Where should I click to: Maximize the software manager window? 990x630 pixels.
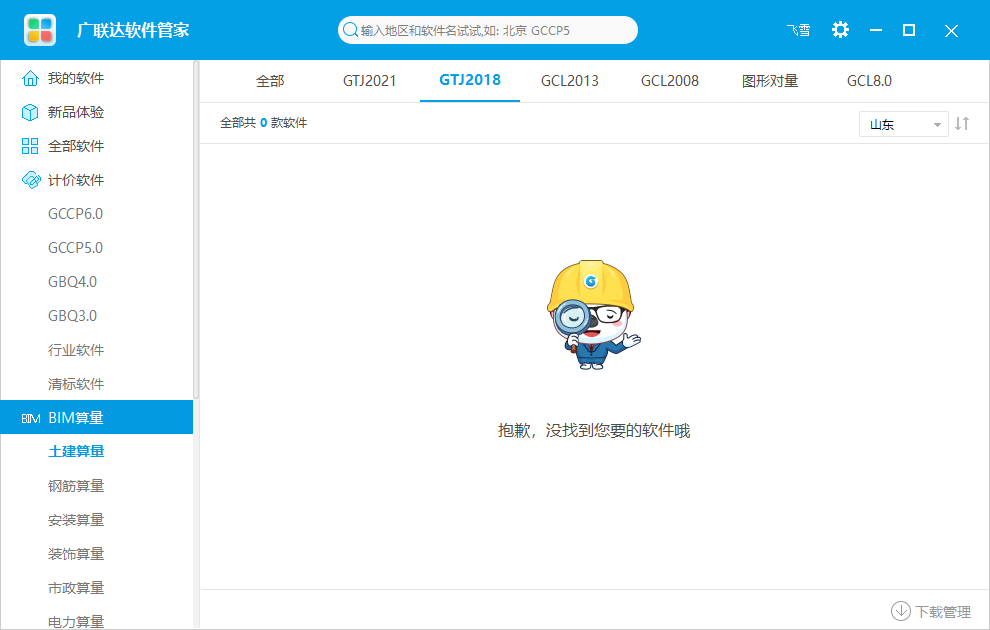click(909, 30)
